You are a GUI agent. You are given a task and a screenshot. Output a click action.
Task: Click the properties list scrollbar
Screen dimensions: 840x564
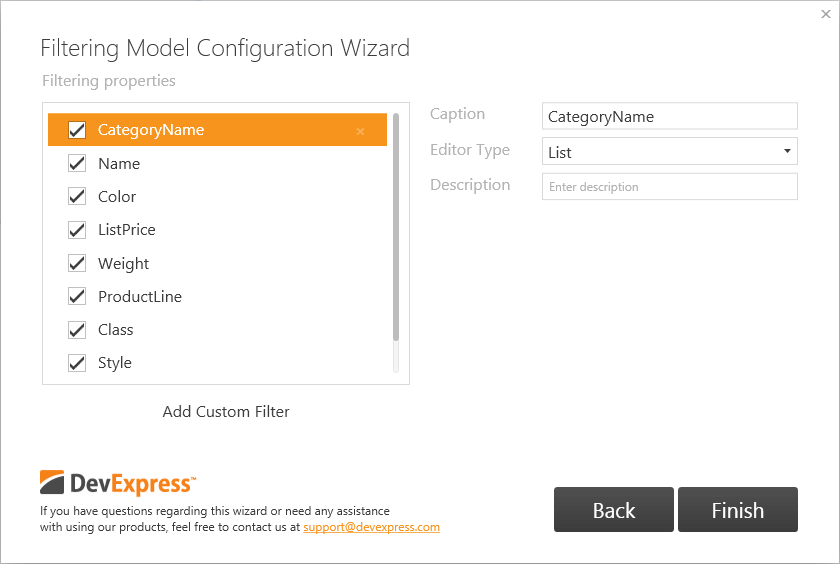[396, 228]
